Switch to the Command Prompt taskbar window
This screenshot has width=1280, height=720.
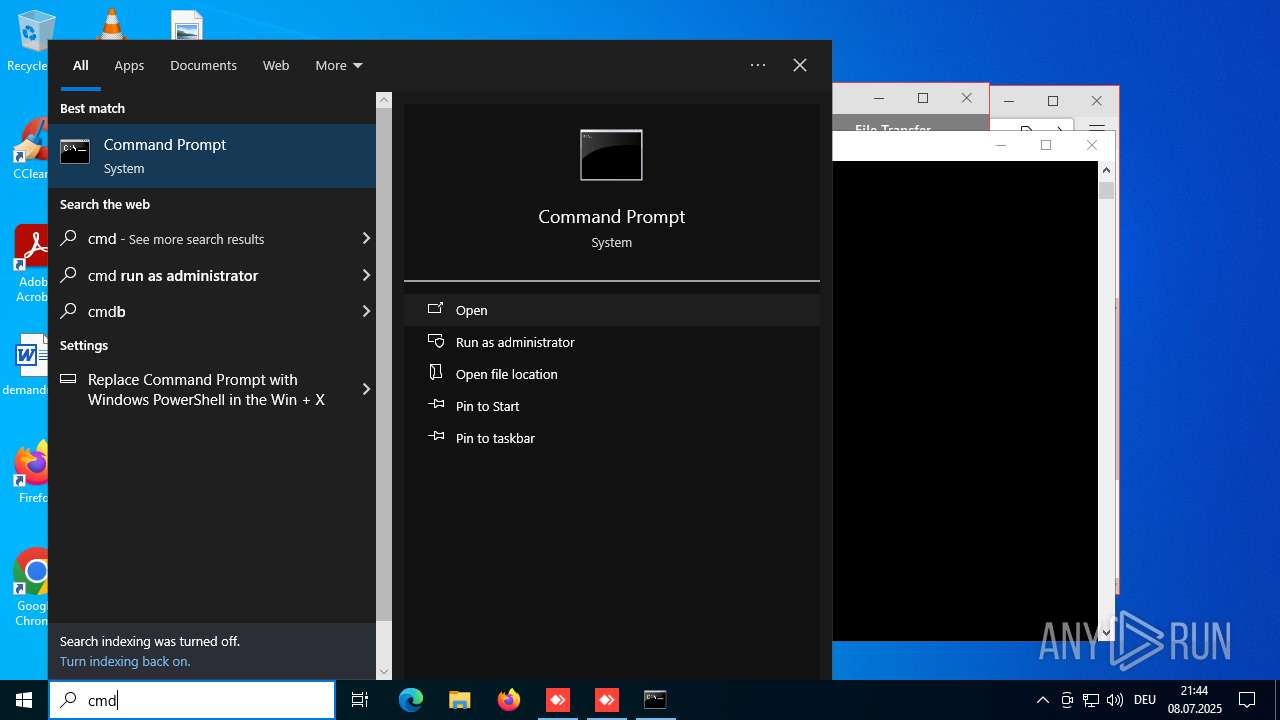coord(655,700)
